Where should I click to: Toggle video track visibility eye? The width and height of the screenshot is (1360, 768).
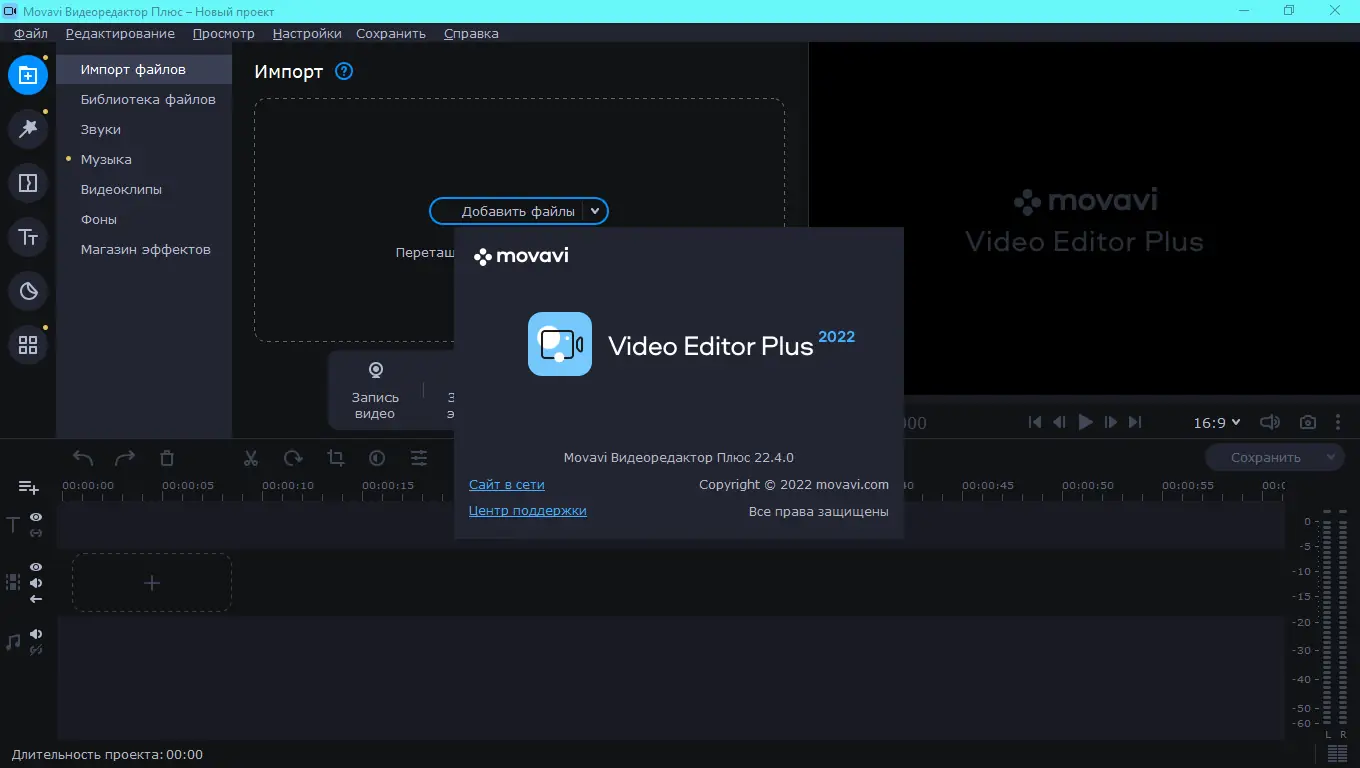36,567
